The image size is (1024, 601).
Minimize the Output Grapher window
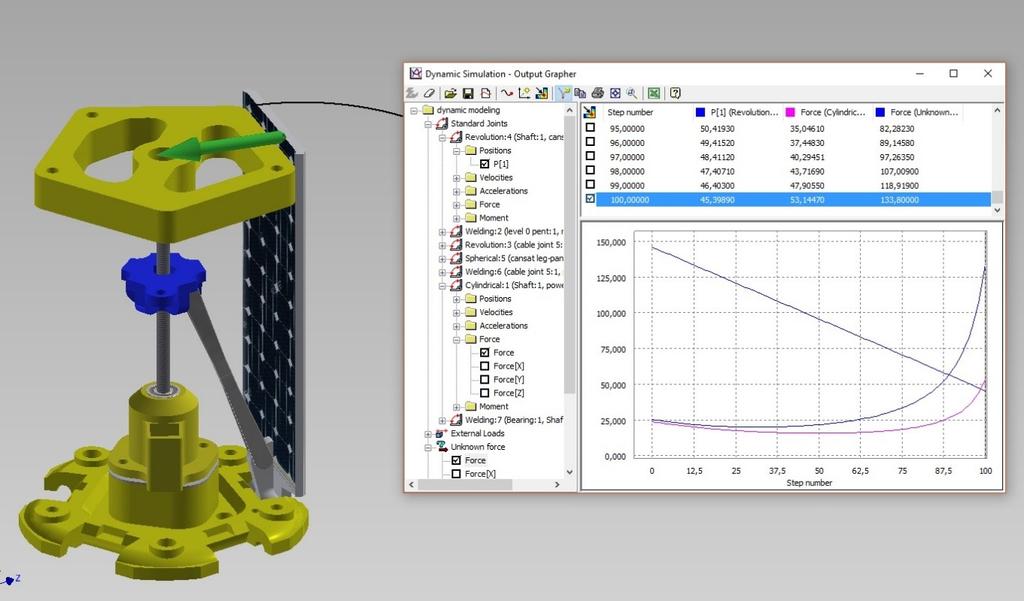[920, 74]
